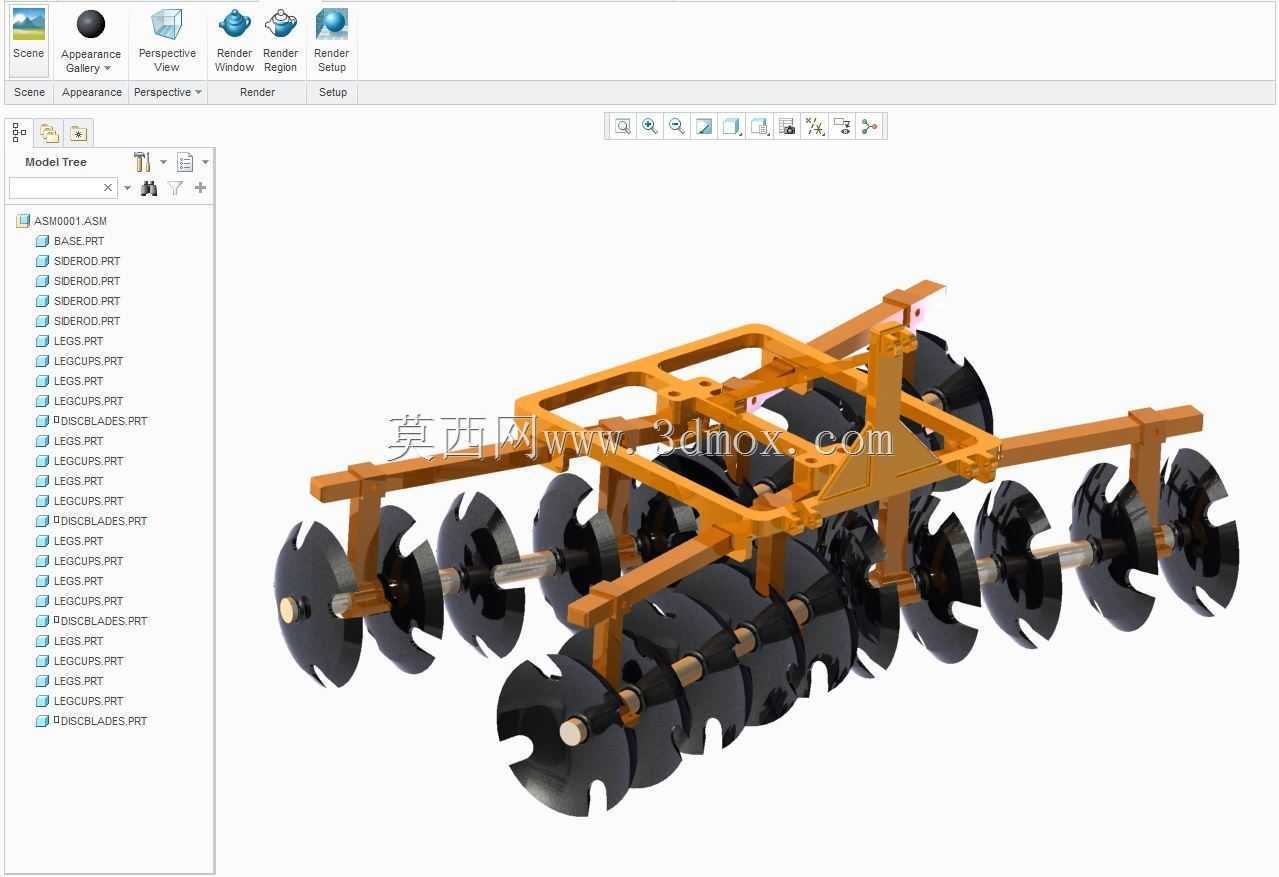1279x877 pixels.
Task: Click the BASE.PRT part icon
Action: click(x=42, y=241)
